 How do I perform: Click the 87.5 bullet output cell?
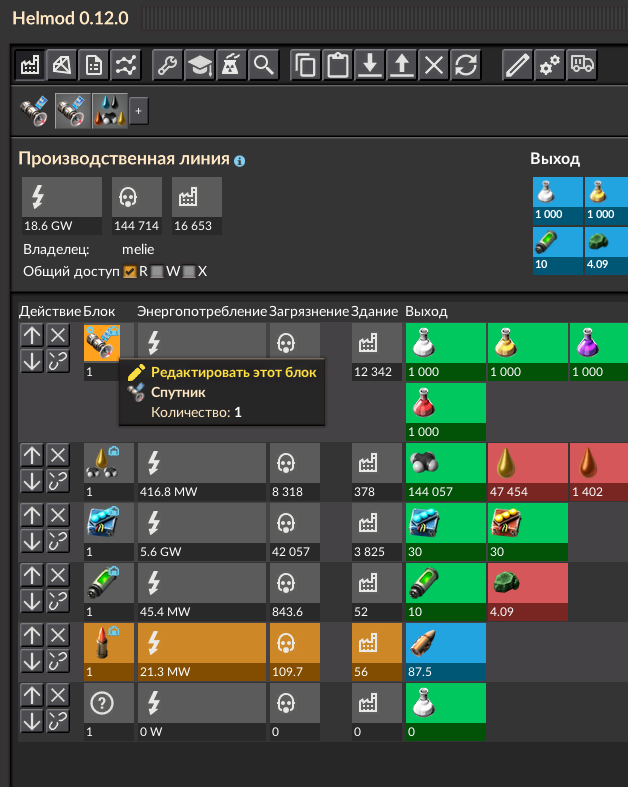[x=446, y=651]
